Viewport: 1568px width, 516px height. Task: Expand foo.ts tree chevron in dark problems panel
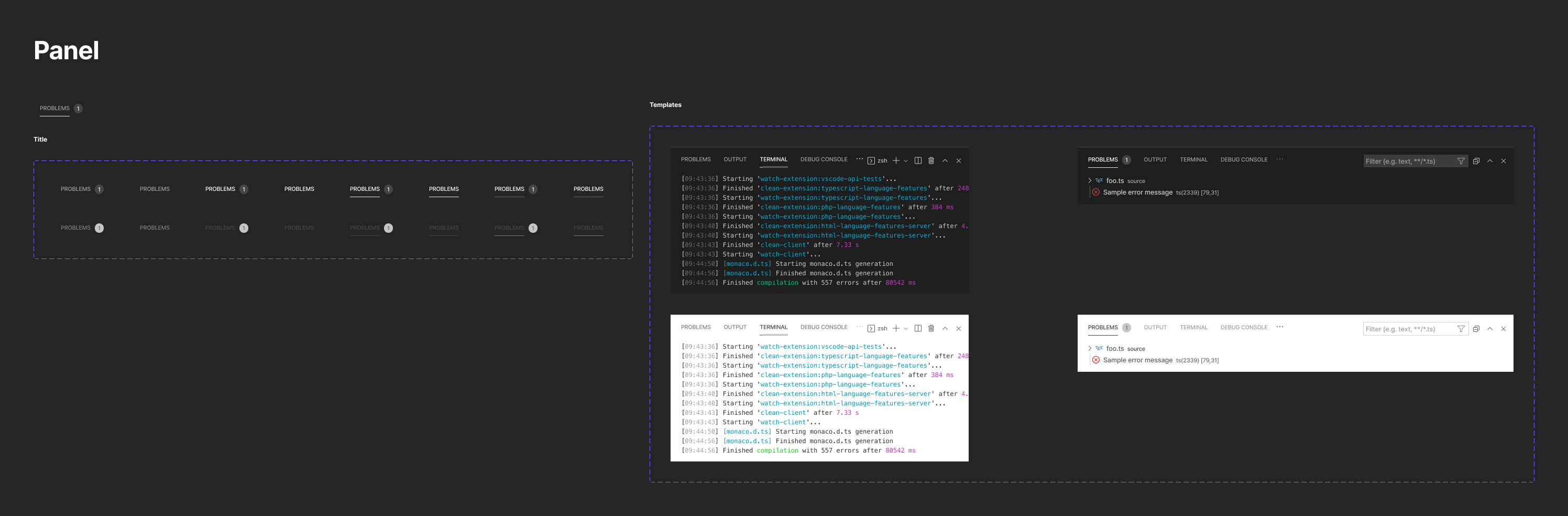[1090, 181]
